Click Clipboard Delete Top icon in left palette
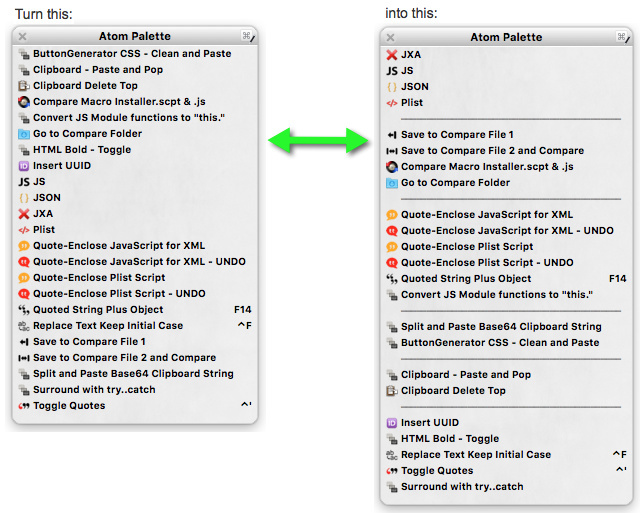Image resolution: width=643 pixels, height=513 pixels. coord(24,86)
